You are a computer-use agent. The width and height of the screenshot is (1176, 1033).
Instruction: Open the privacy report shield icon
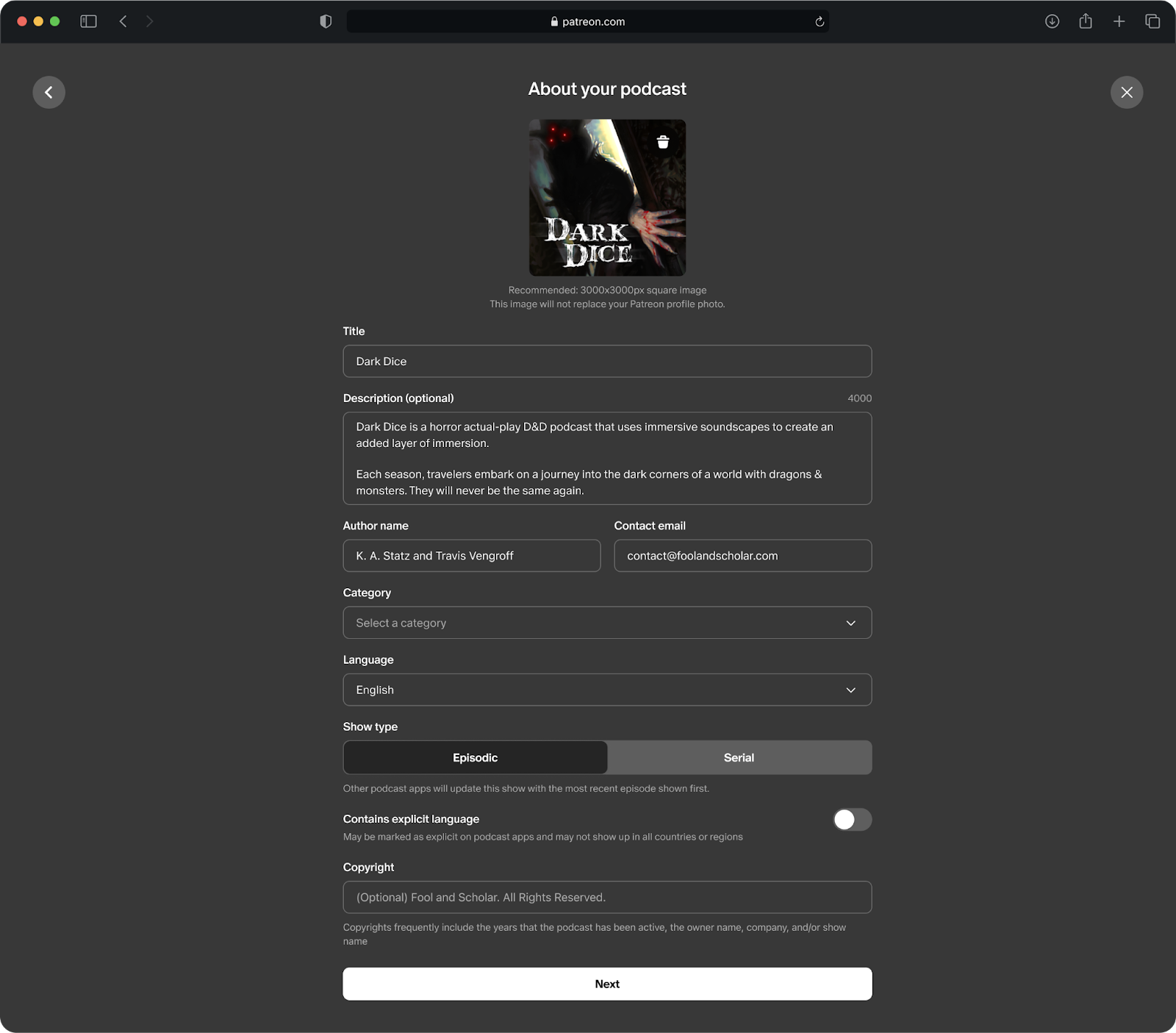click(x=326, y=21)
